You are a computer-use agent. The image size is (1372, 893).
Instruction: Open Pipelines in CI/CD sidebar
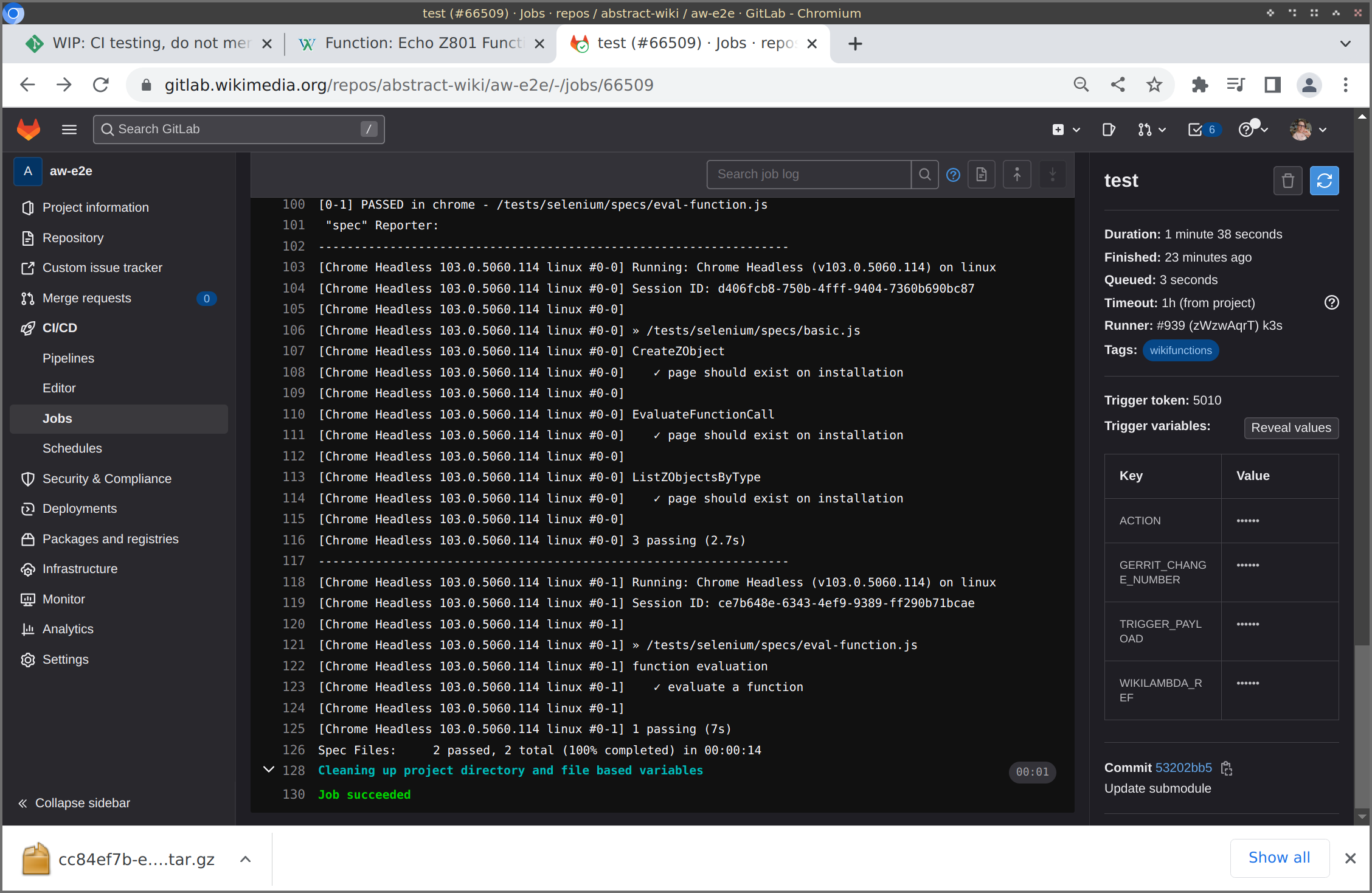(x=68, y=358)
